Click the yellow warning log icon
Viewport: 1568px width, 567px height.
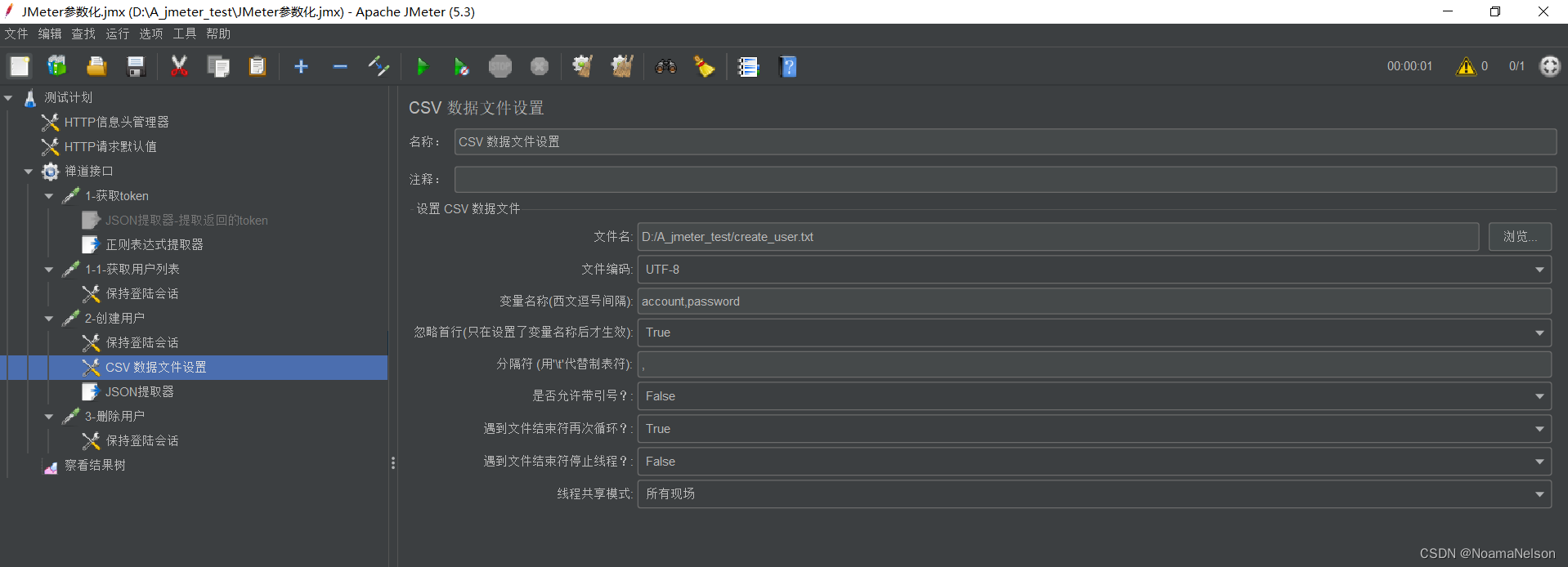click(x=1466, y=66)
